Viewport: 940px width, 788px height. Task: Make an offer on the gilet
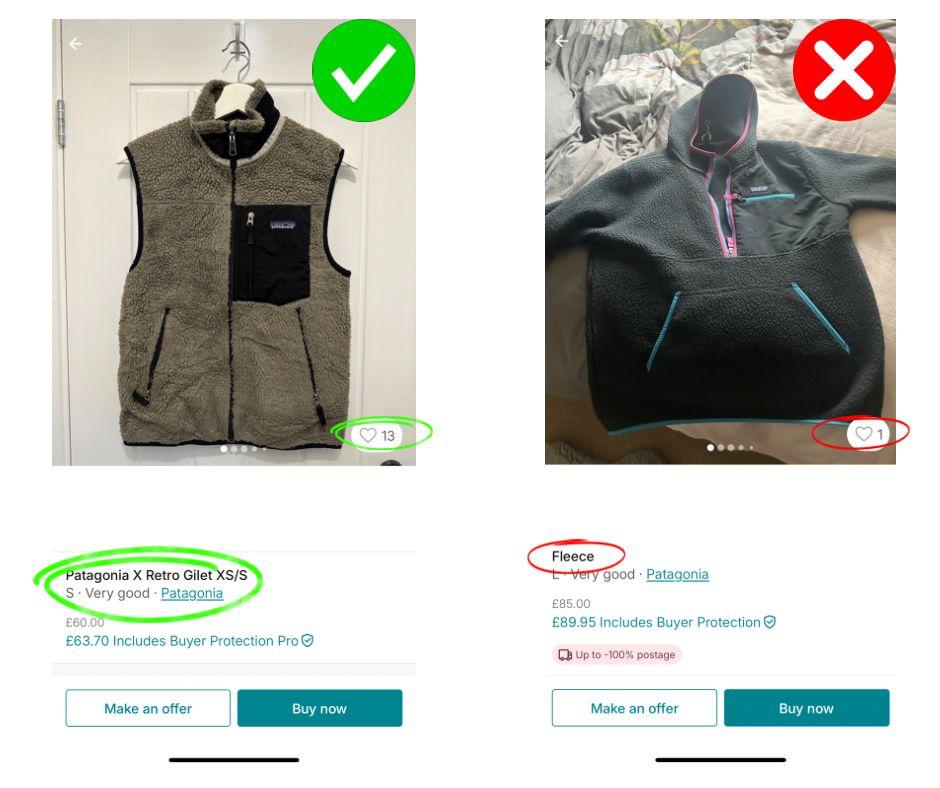(148, 708)
